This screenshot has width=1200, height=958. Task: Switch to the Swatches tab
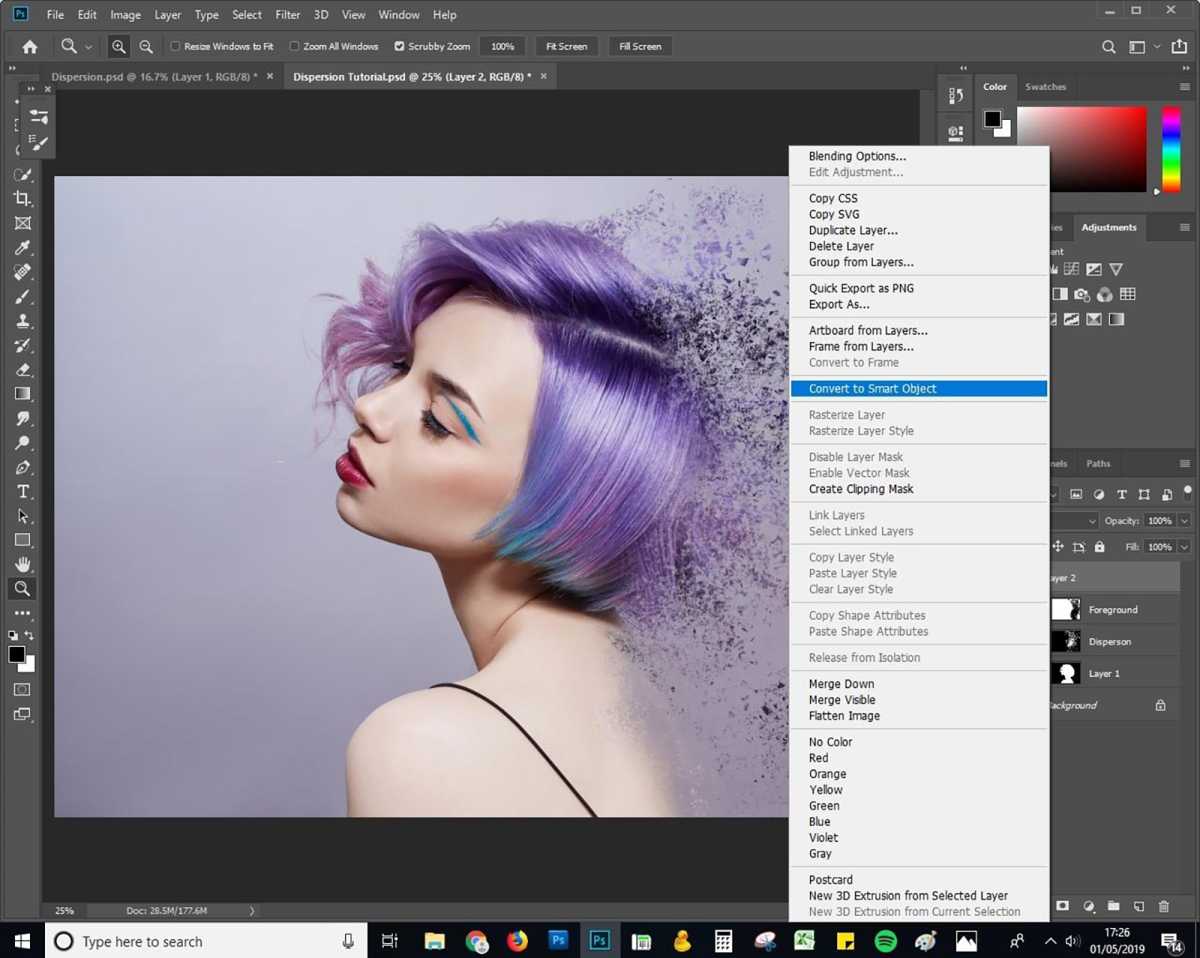pyautogui.click(x=1045, y=87)
